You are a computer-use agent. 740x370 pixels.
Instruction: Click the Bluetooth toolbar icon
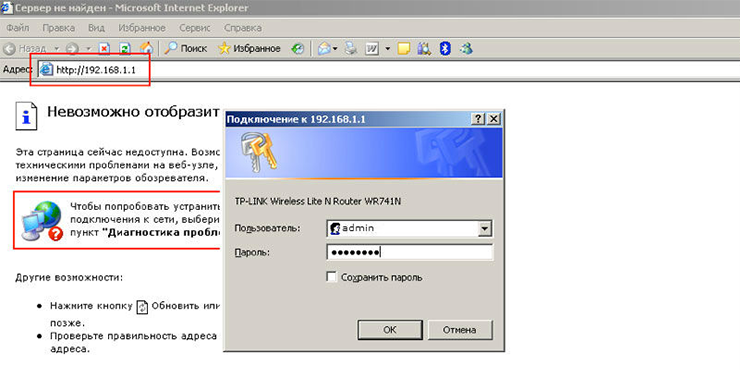[445, 48]
